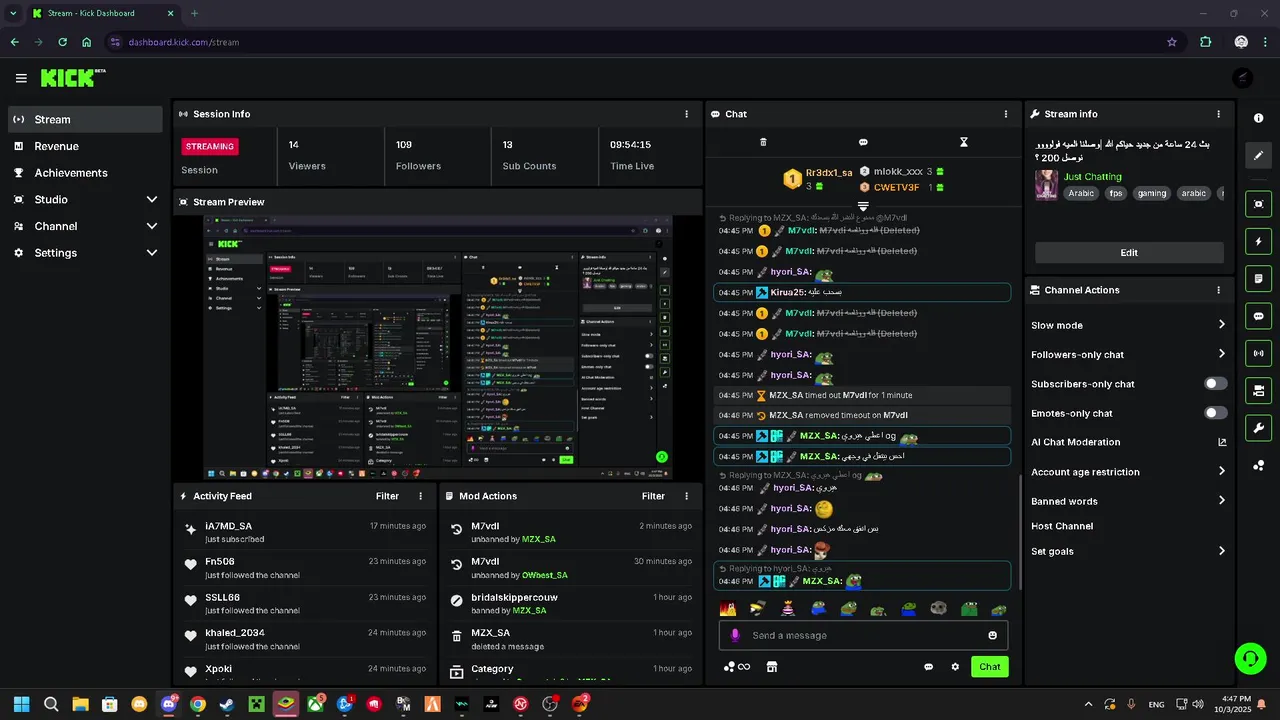Open the Activity Feed Filter
The image size is (1280, 720).
[x=387, y=496]
